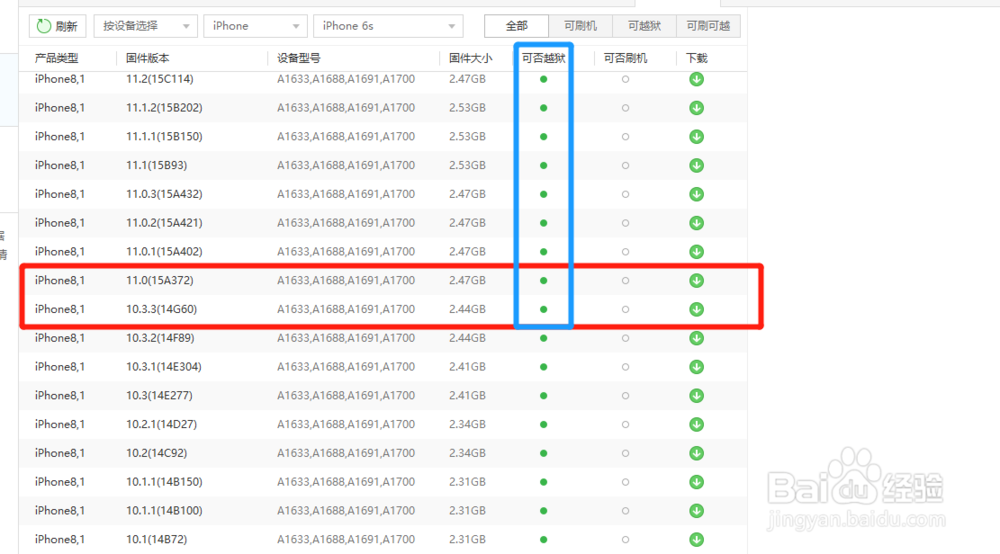Click iPhone8,1 in the 10.2(14C92) row
The image size is (1000, 554).
tap(59, 453)
